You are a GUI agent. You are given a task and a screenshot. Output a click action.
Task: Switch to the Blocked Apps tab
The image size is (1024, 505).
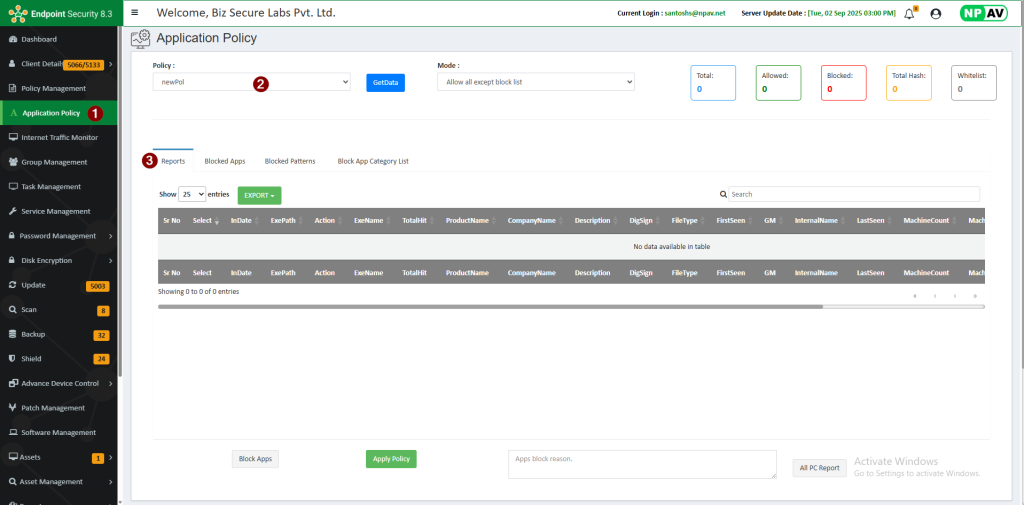pos(224,161)
